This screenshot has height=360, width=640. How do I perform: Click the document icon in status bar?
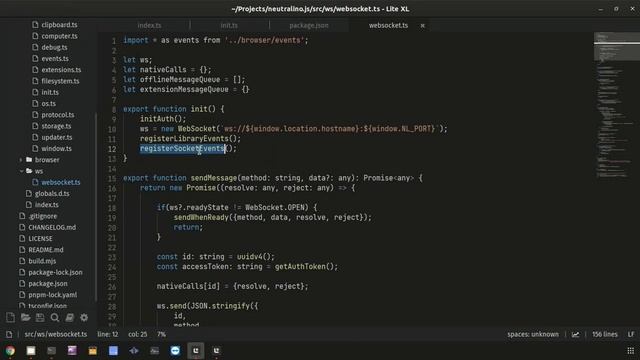[9, 334]
